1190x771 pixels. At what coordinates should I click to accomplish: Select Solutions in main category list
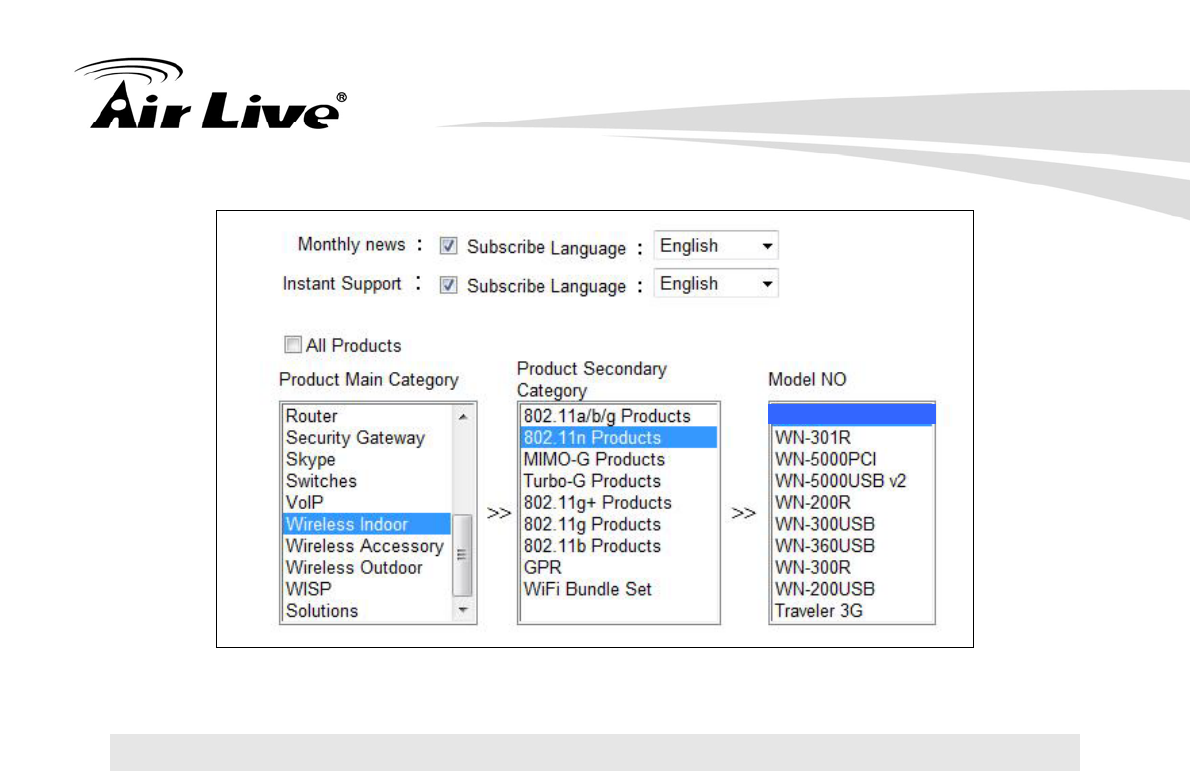tap(367, 611)
